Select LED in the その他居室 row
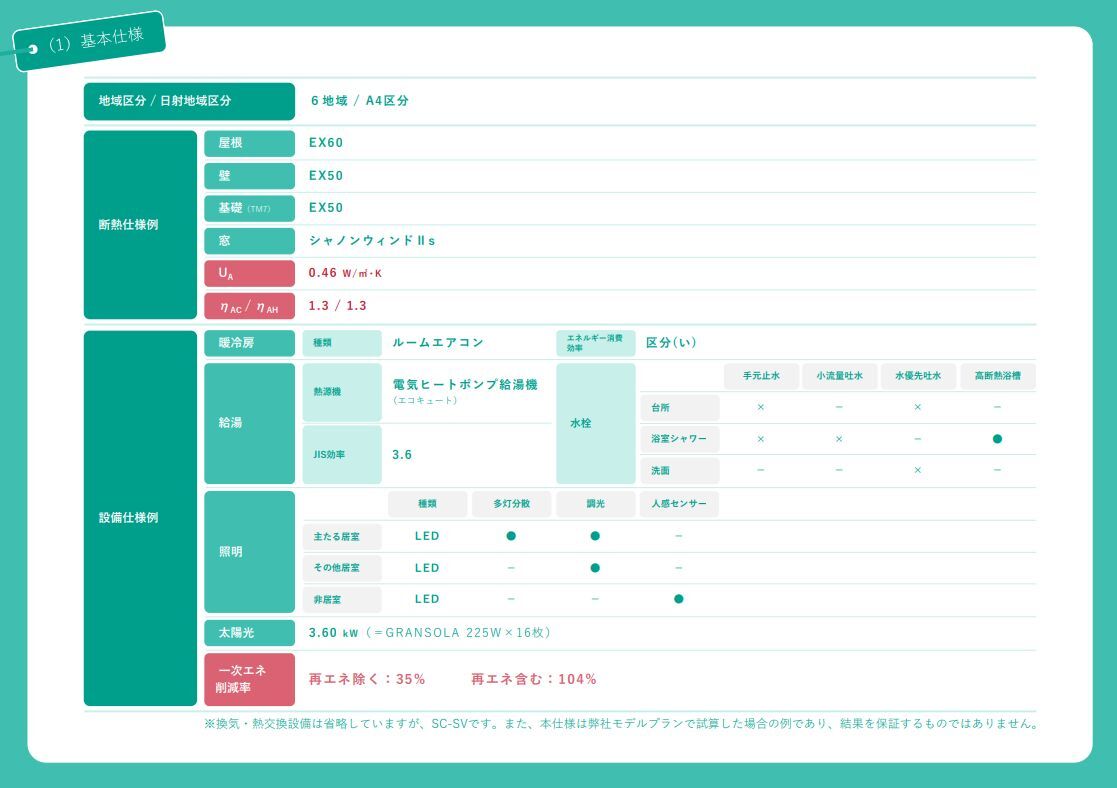 click(427, 568)
